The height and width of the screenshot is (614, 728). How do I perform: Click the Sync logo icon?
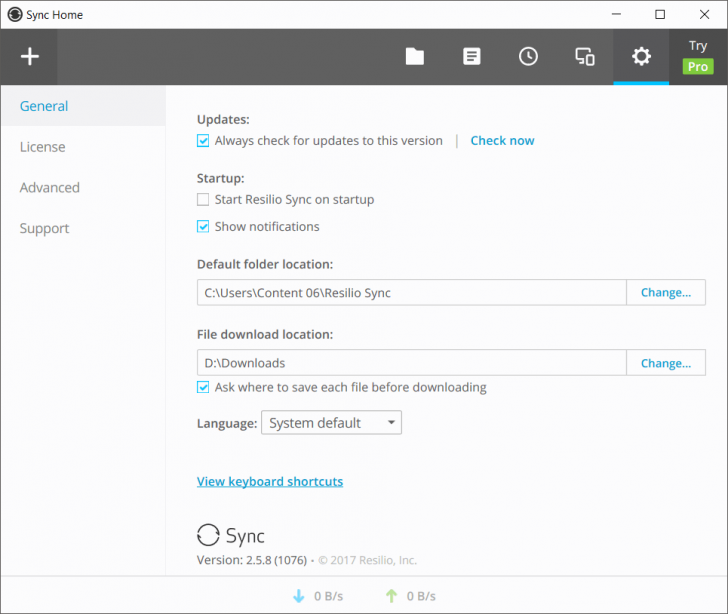pyautogui.click(x=208, y=535)
